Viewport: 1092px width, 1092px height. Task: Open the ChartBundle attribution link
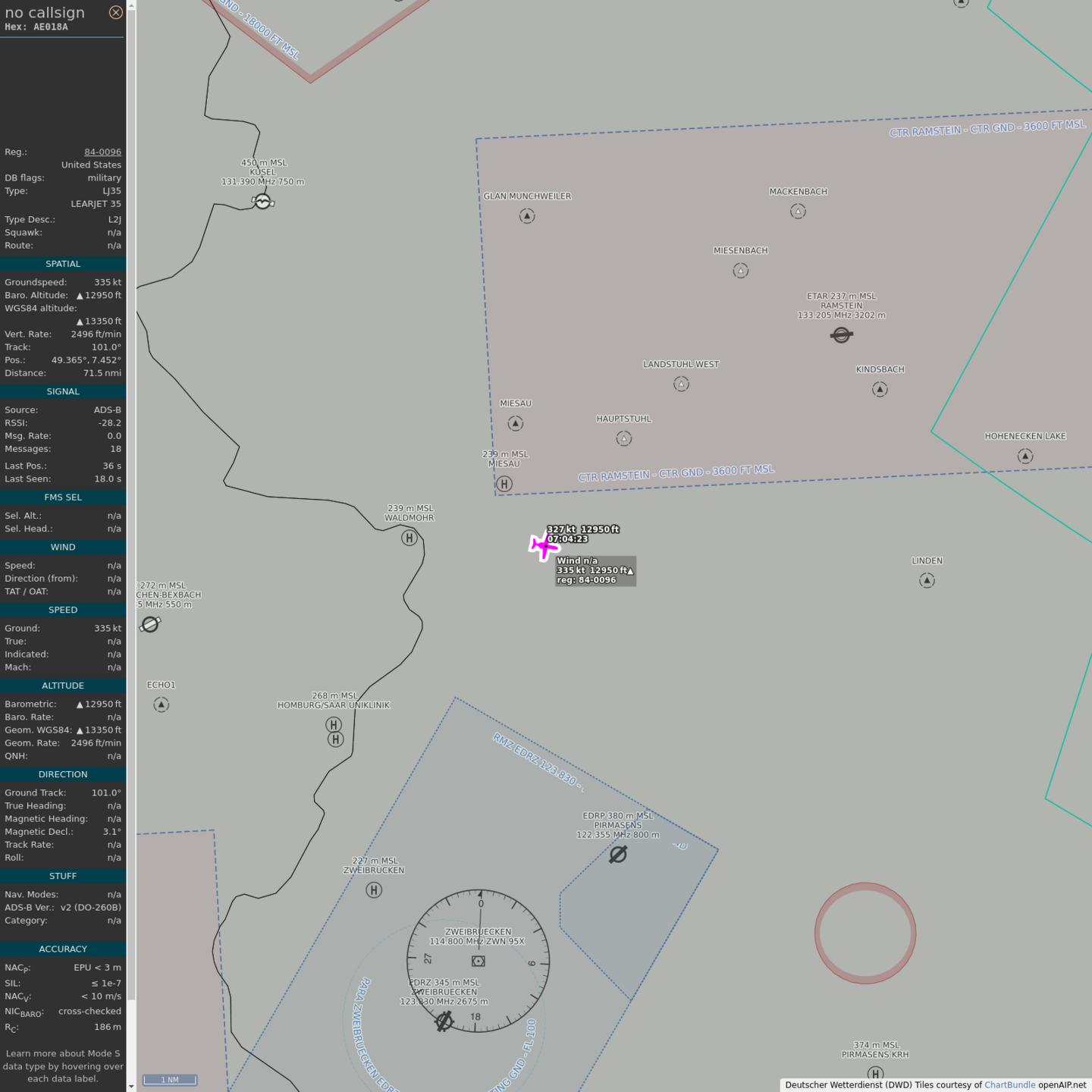click(x=1009, y=1084)
